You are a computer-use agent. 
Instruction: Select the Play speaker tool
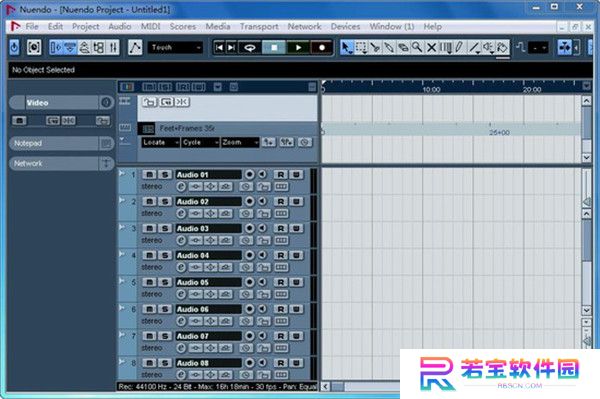(x=488, y=47)
